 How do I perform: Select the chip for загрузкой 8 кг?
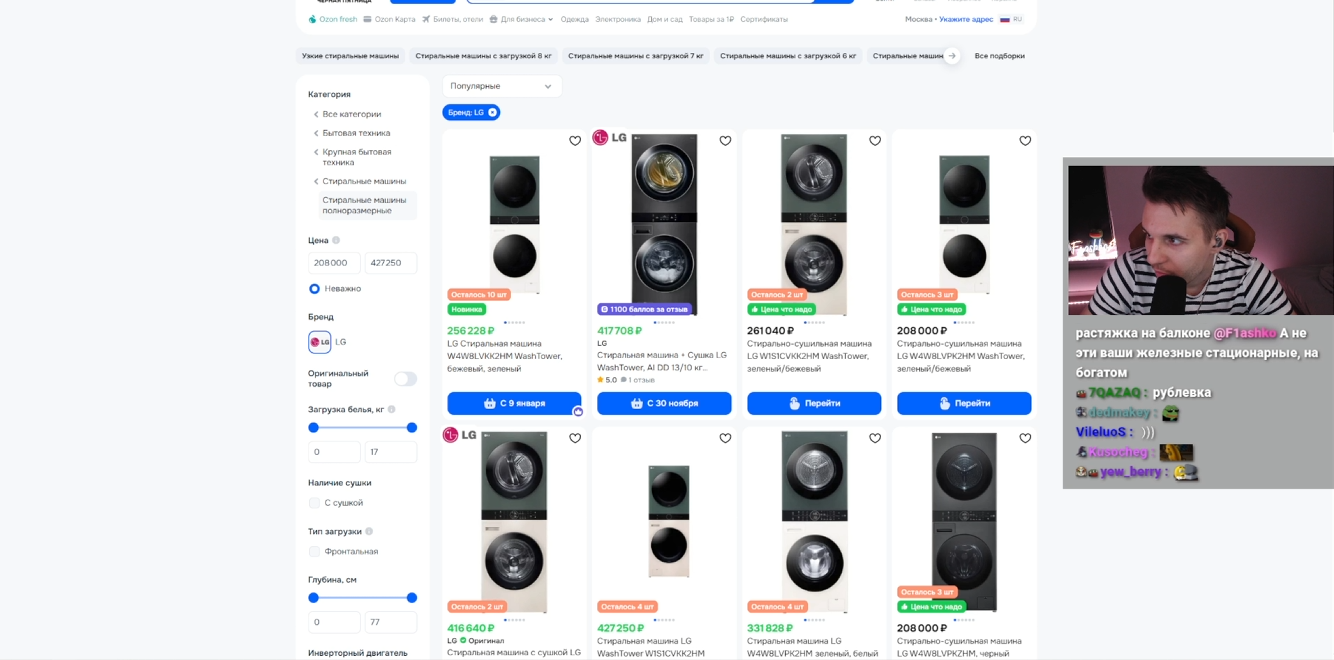pos(483,56)
